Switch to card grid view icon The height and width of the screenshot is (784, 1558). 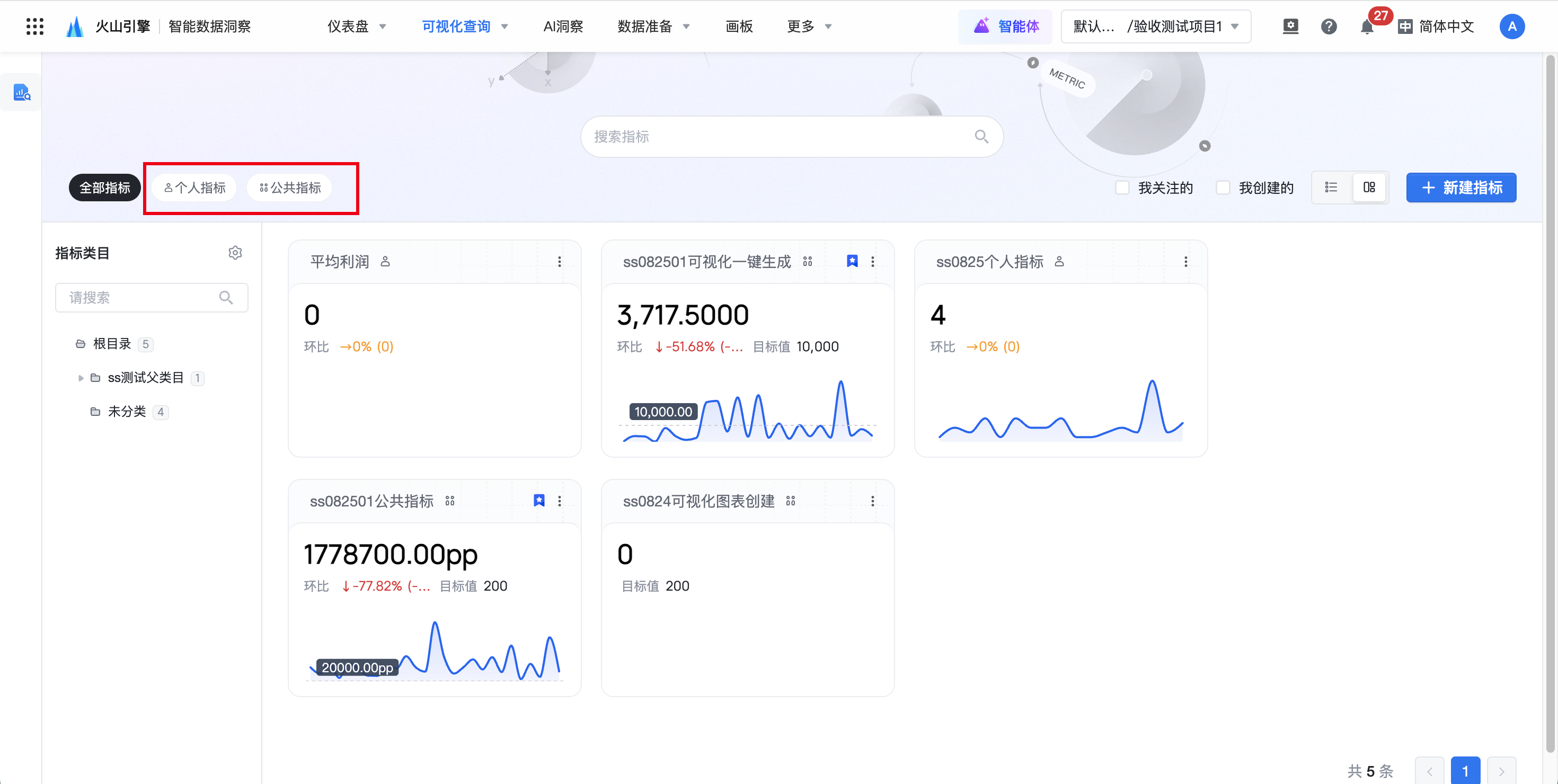pyautogui.click(x=1369, y=188)
